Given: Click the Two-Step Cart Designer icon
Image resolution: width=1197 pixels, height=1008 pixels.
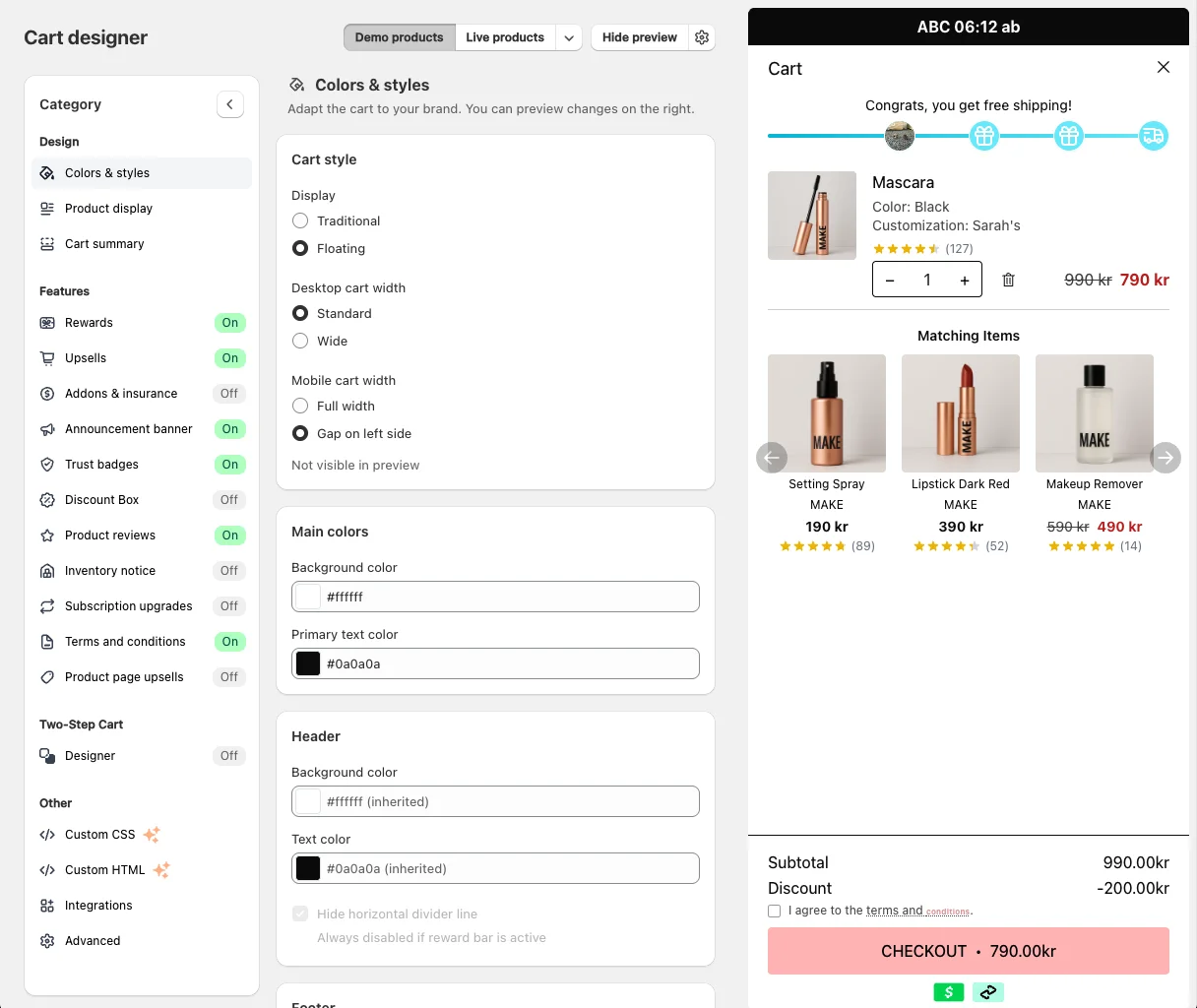Looking at the screenshot, I should tap(47, 756).
